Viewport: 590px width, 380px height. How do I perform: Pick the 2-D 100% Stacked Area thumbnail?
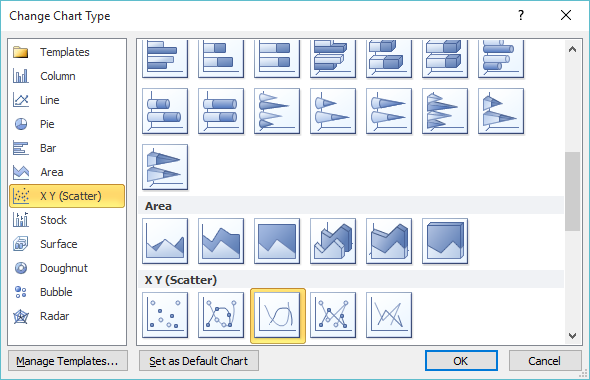point(277,241)
